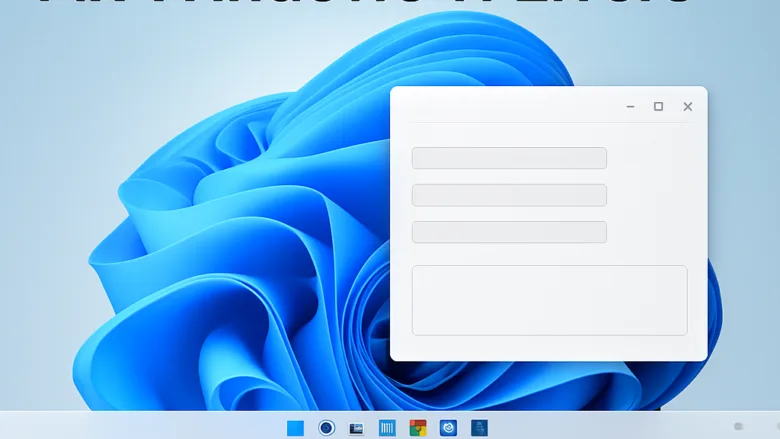Click inside the large text box in dialog
780x439 pixels.
click(550, 300)
